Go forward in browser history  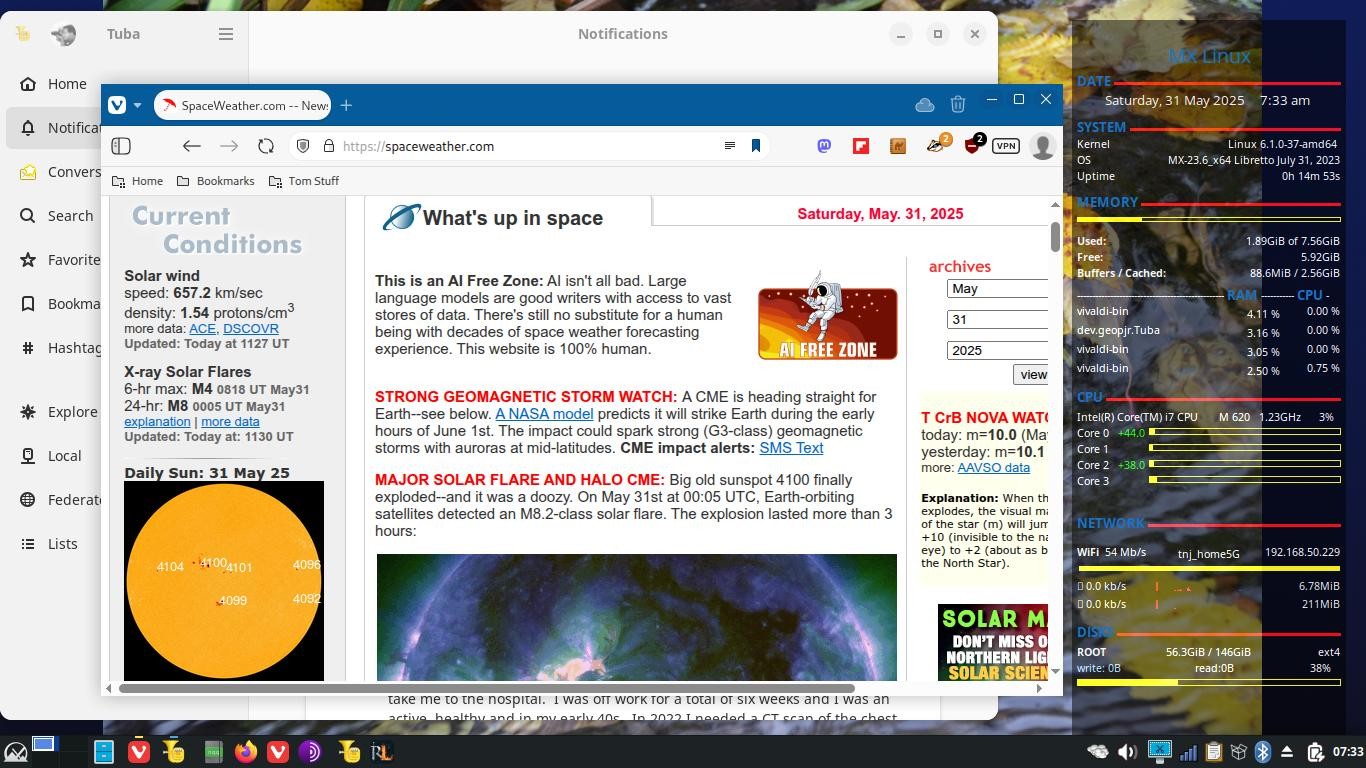[229, 146]
